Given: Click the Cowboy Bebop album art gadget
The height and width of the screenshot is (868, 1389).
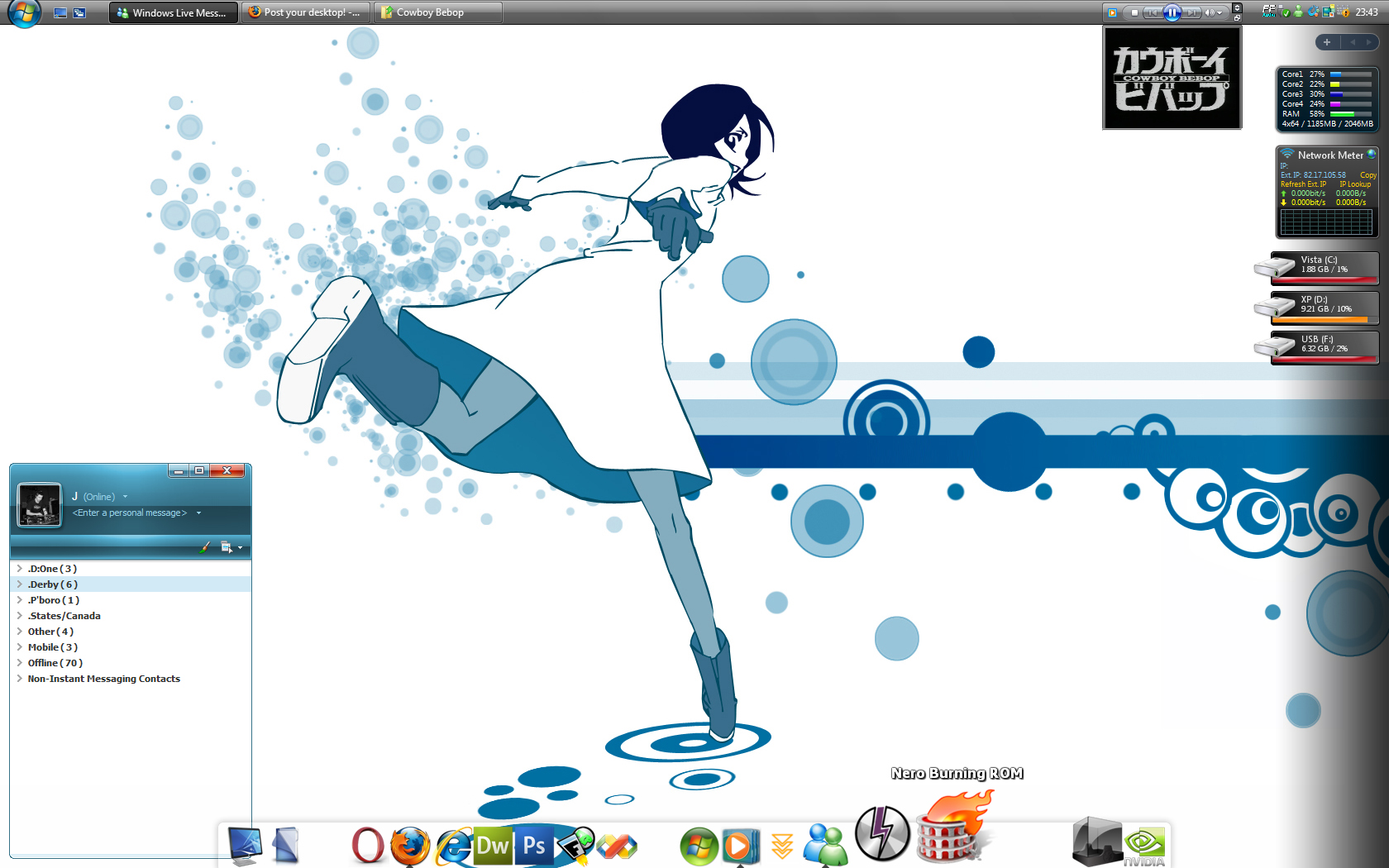Looking at the screenshot, I should pyautogui.click(x=1172, y=78).
